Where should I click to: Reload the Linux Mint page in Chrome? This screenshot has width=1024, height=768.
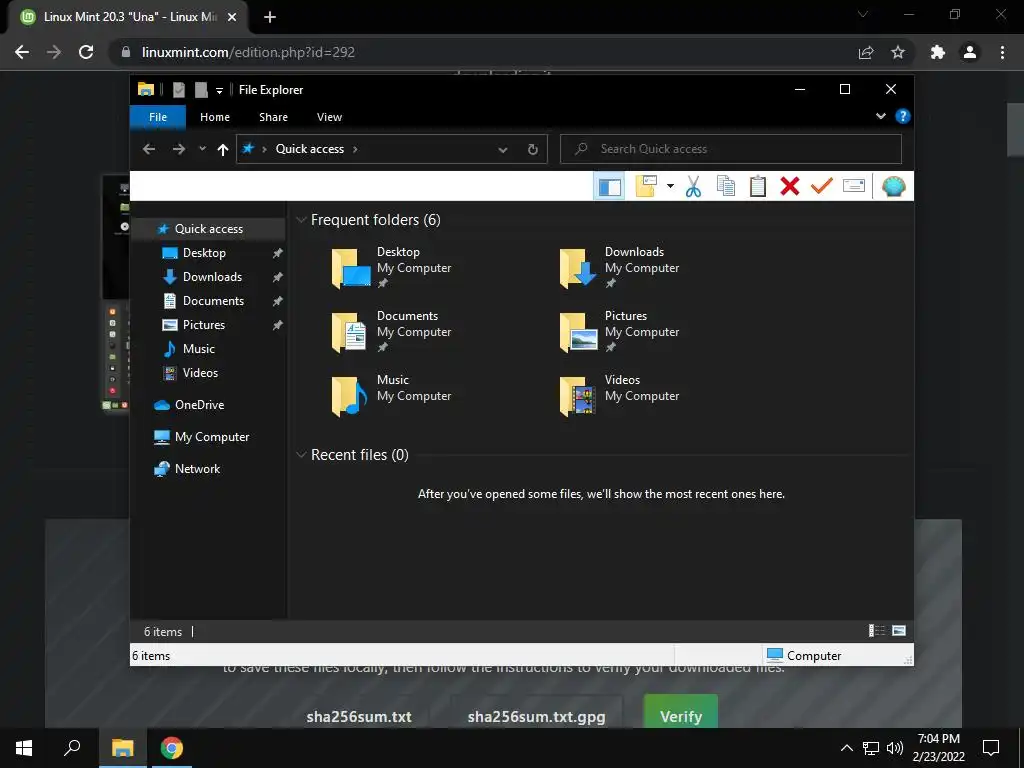coord(86,52)
